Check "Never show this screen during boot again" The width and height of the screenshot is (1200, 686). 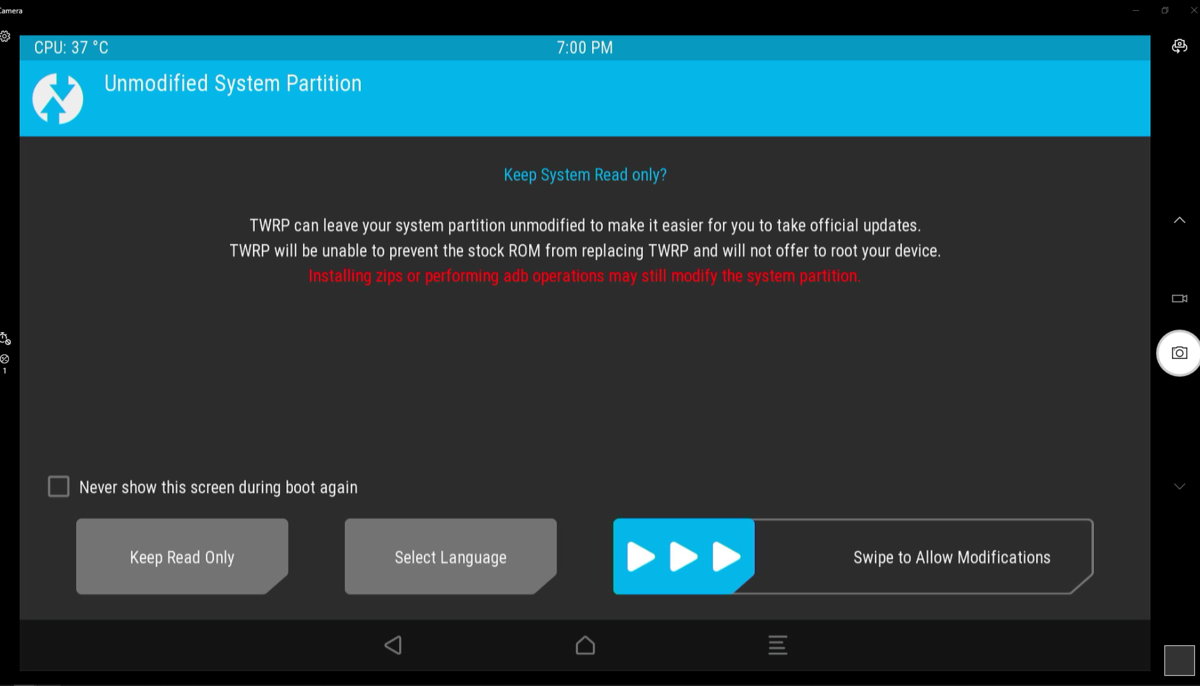click(59, 487)
